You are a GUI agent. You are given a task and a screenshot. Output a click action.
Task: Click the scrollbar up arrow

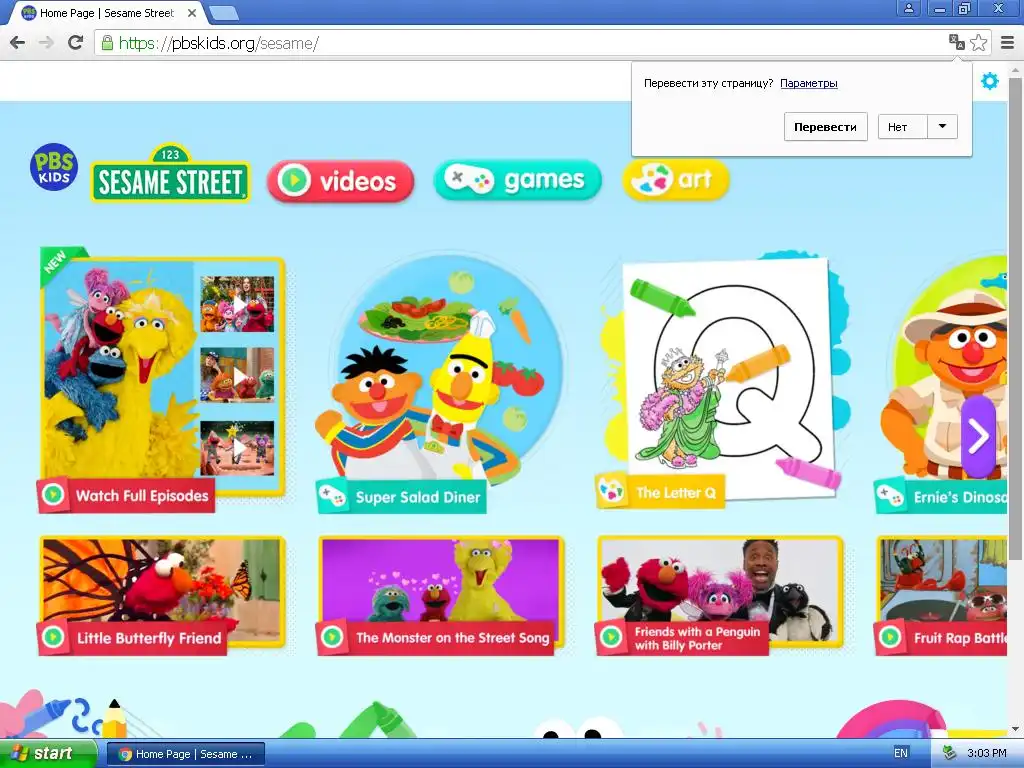click(x=1015, y=69)
